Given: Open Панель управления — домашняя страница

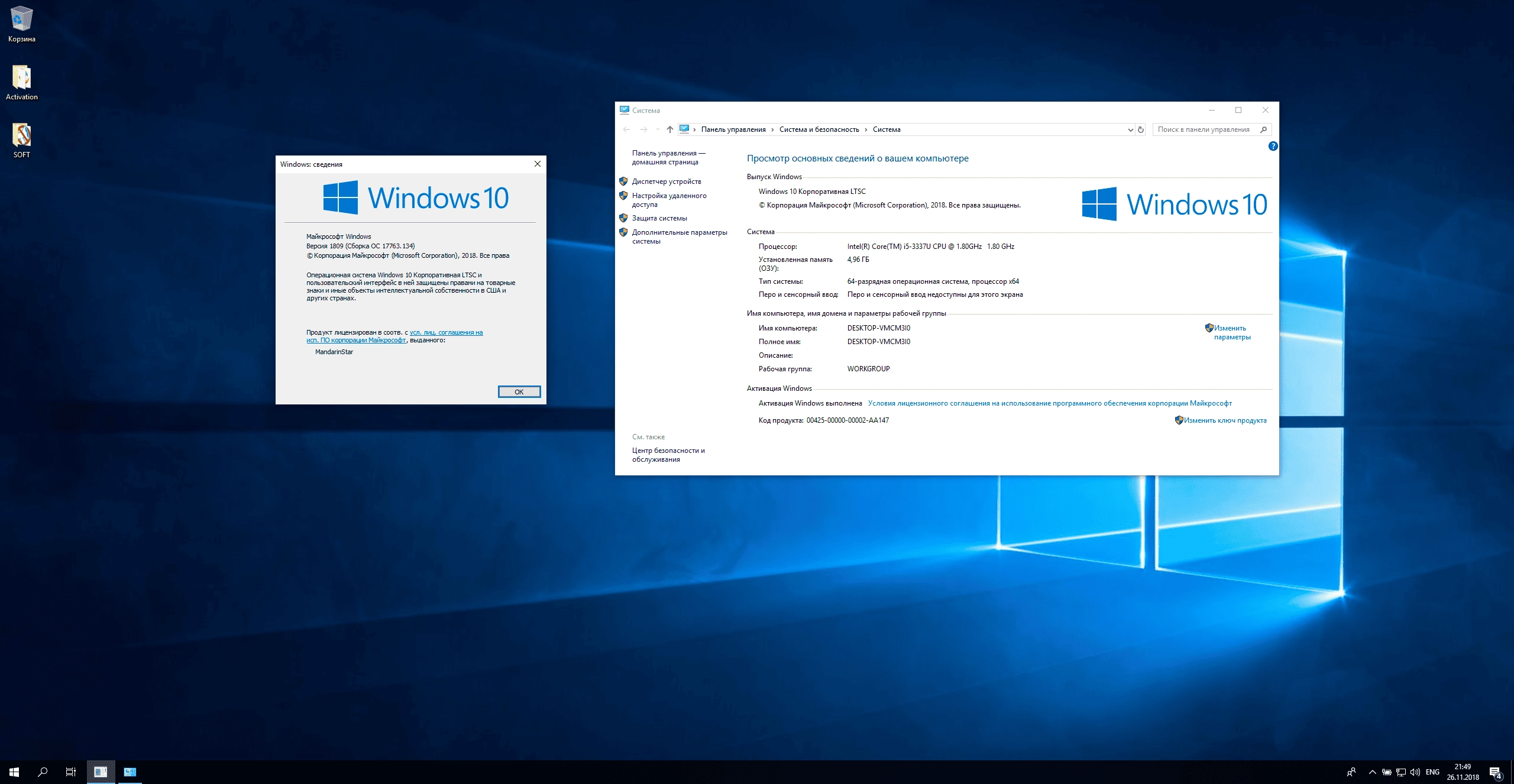Looking at the screenshot, I should [668, 157].
